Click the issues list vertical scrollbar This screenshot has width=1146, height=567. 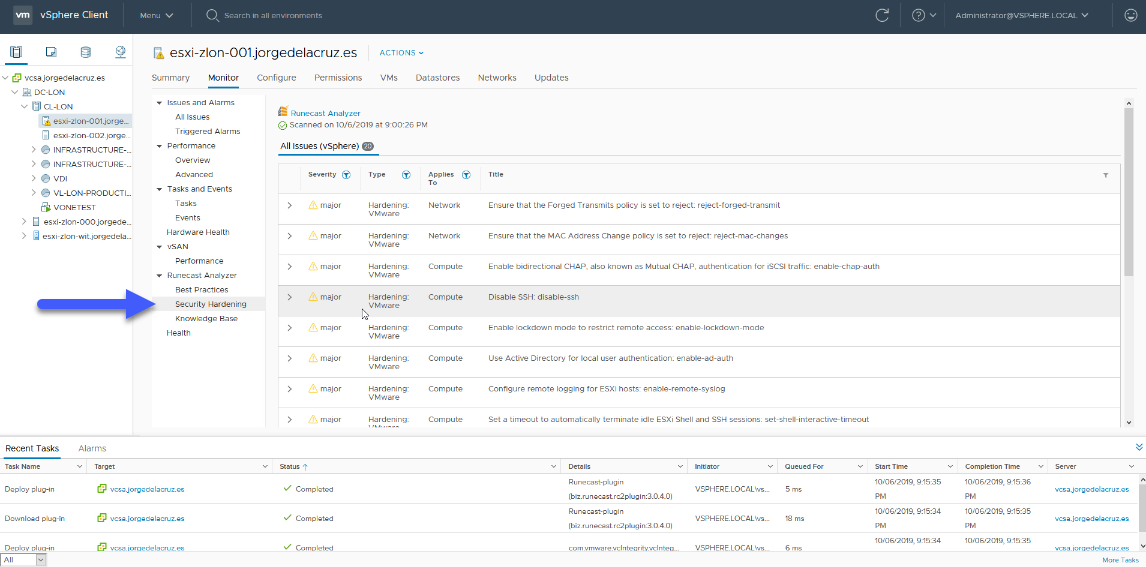coord(1128,192)
